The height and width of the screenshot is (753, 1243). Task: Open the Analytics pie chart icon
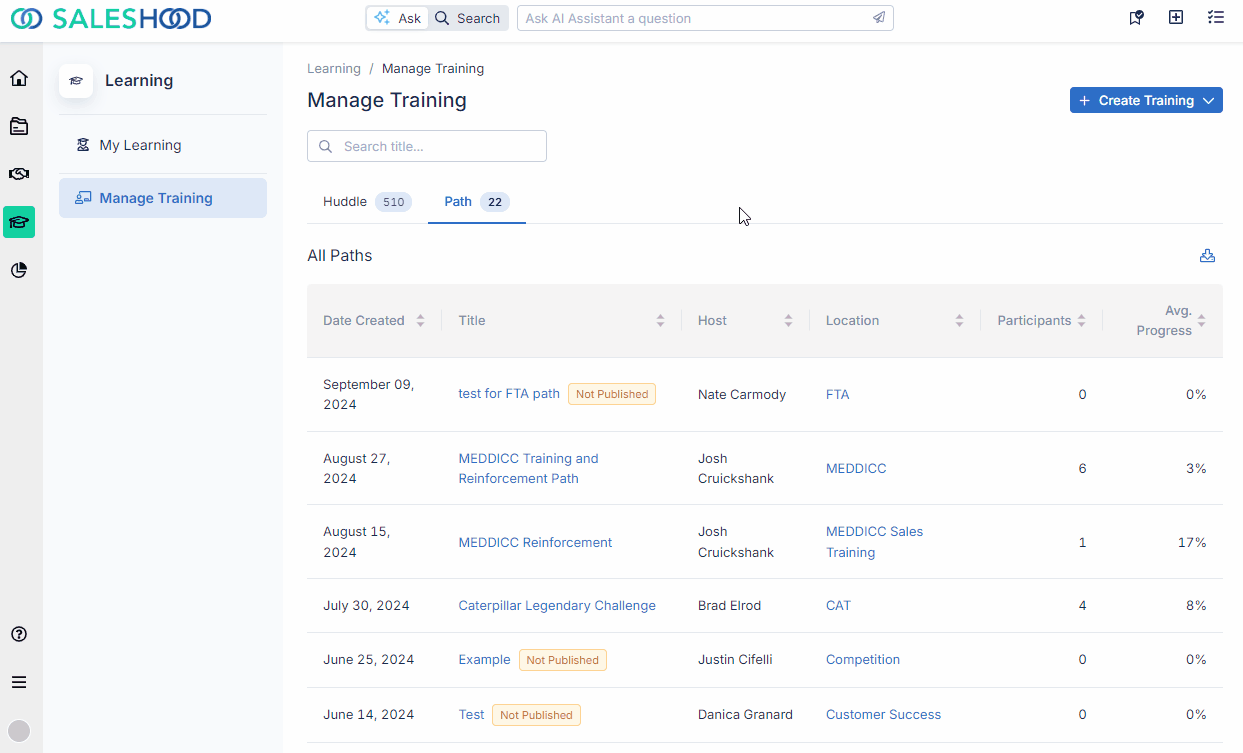pyautogui.click(x=19, y=270)
